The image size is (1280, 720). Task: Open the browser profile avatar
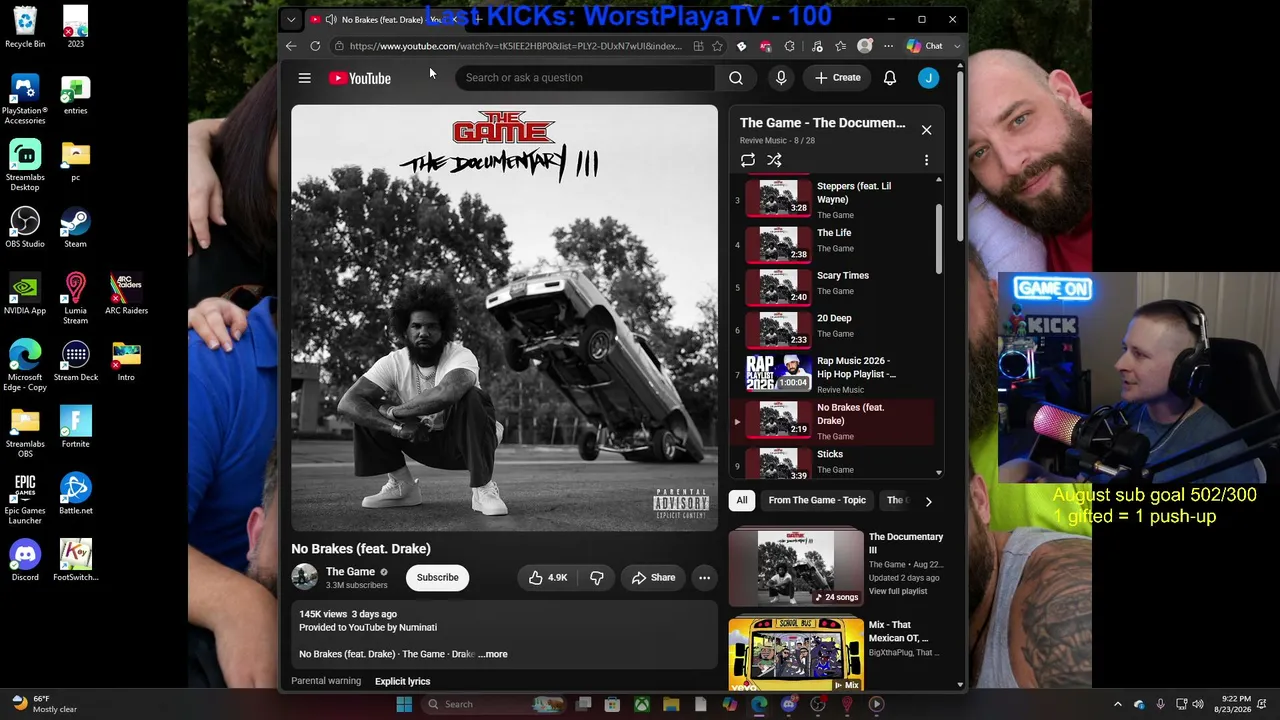click(865, 46)
